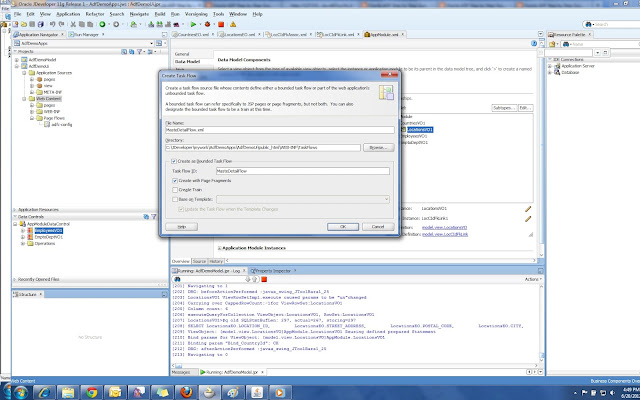Open Firefox from the taskbar

tap(186, 393)
